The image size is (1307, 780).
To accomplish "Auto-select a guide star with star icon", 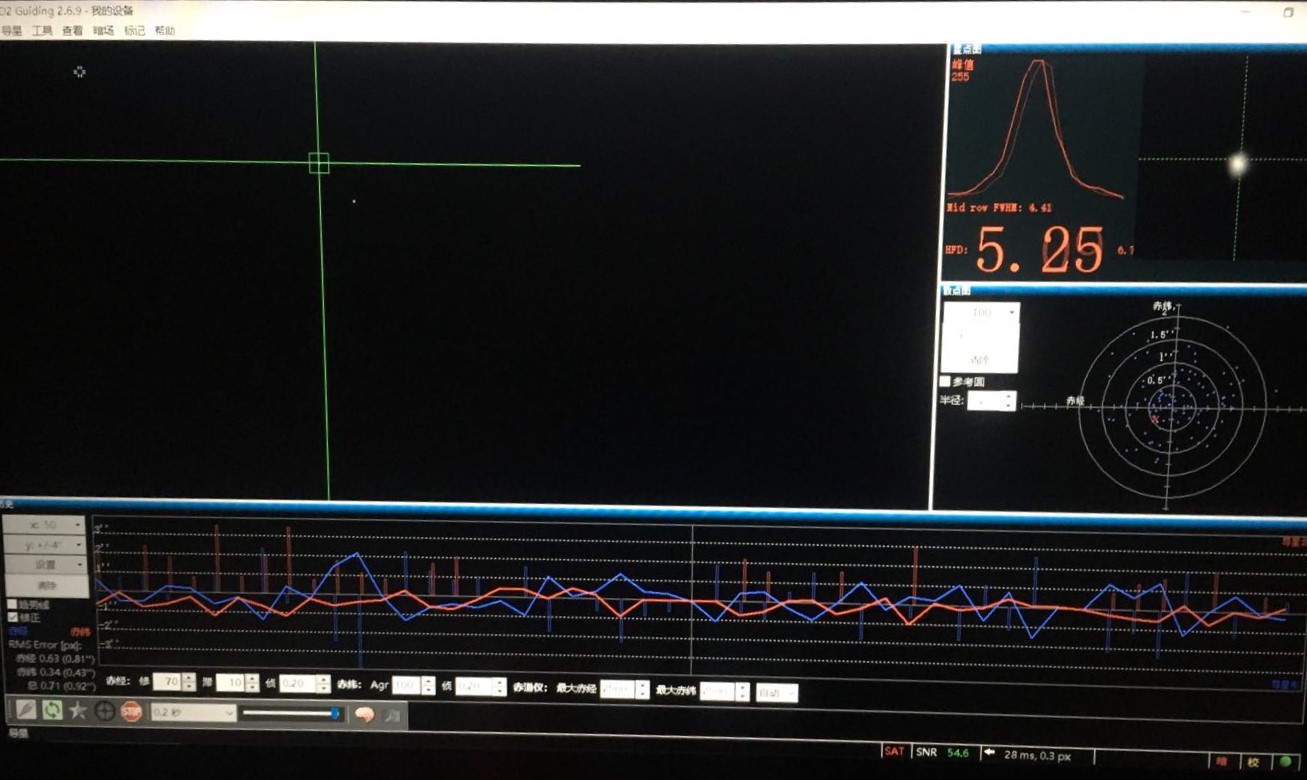I will pyautogui.click(x=79, y=711).
